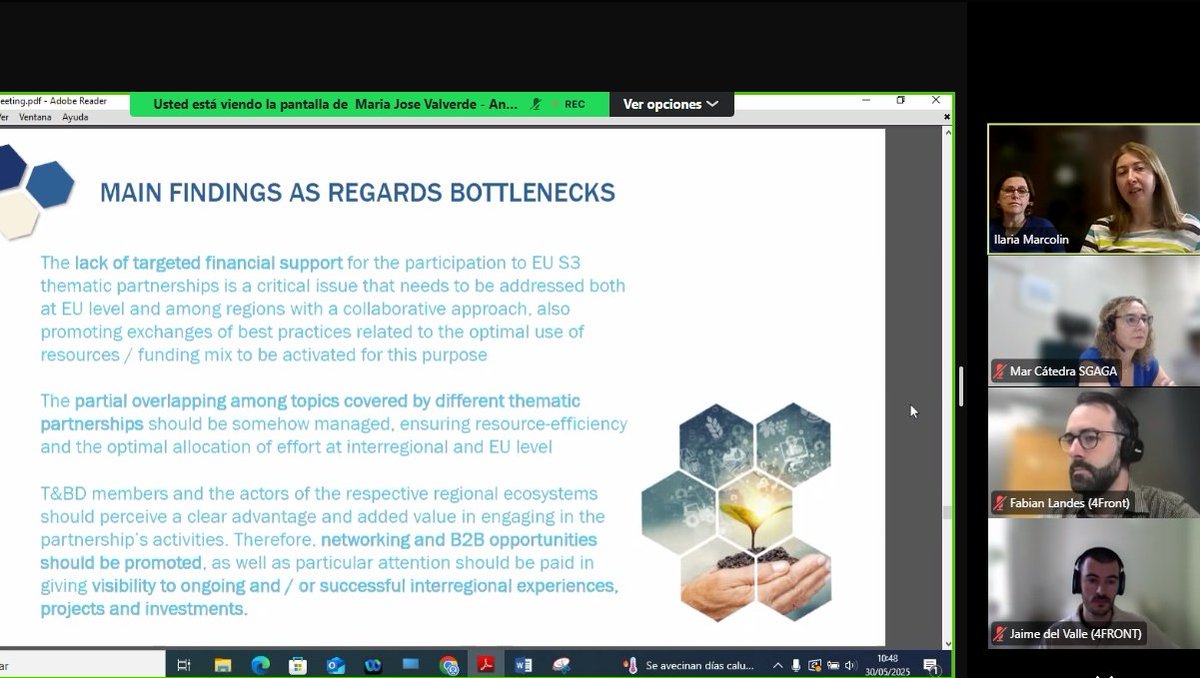Image resolution: width=1200 pixels, height=678 pixels.
Task: Click the panel divider drag handle
Action: [x=961, y=386]
